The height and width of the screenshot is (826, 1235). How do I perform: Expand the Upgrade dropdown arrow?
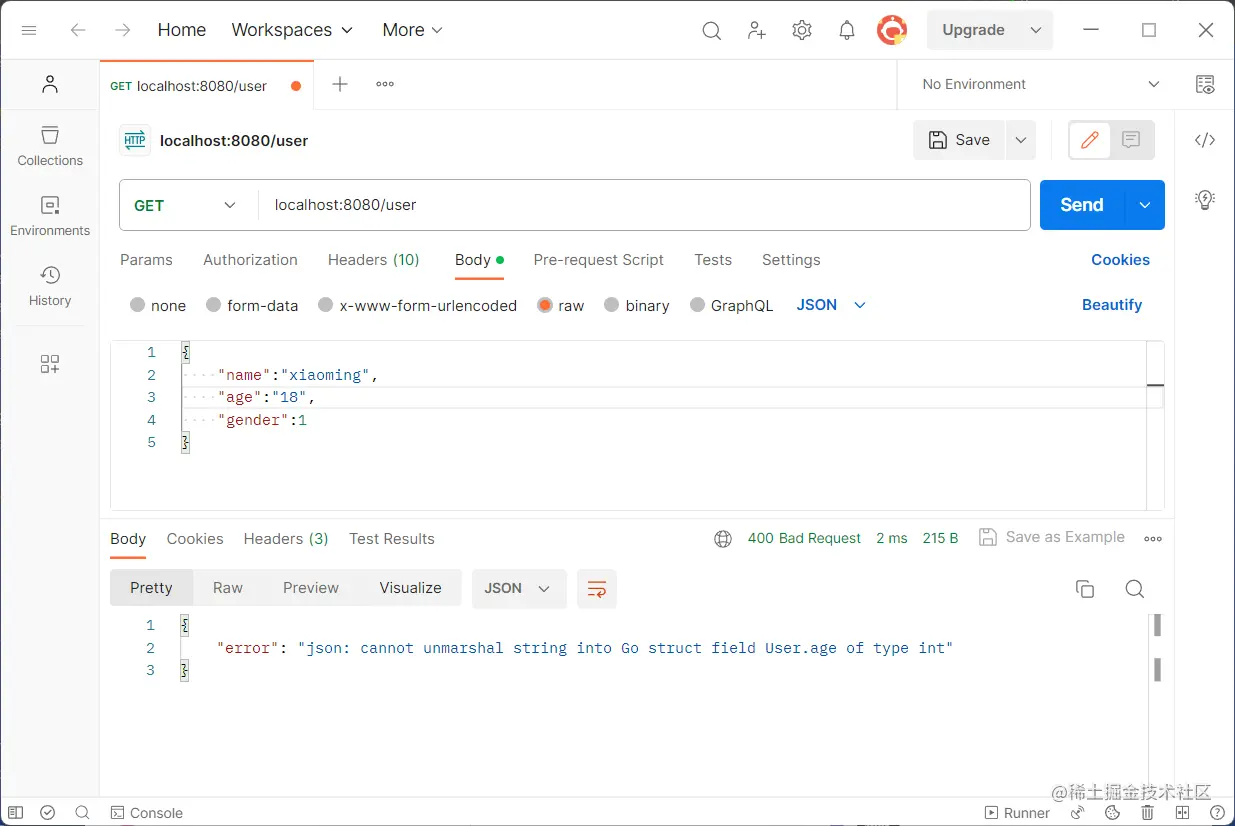tap(1035, 30)
